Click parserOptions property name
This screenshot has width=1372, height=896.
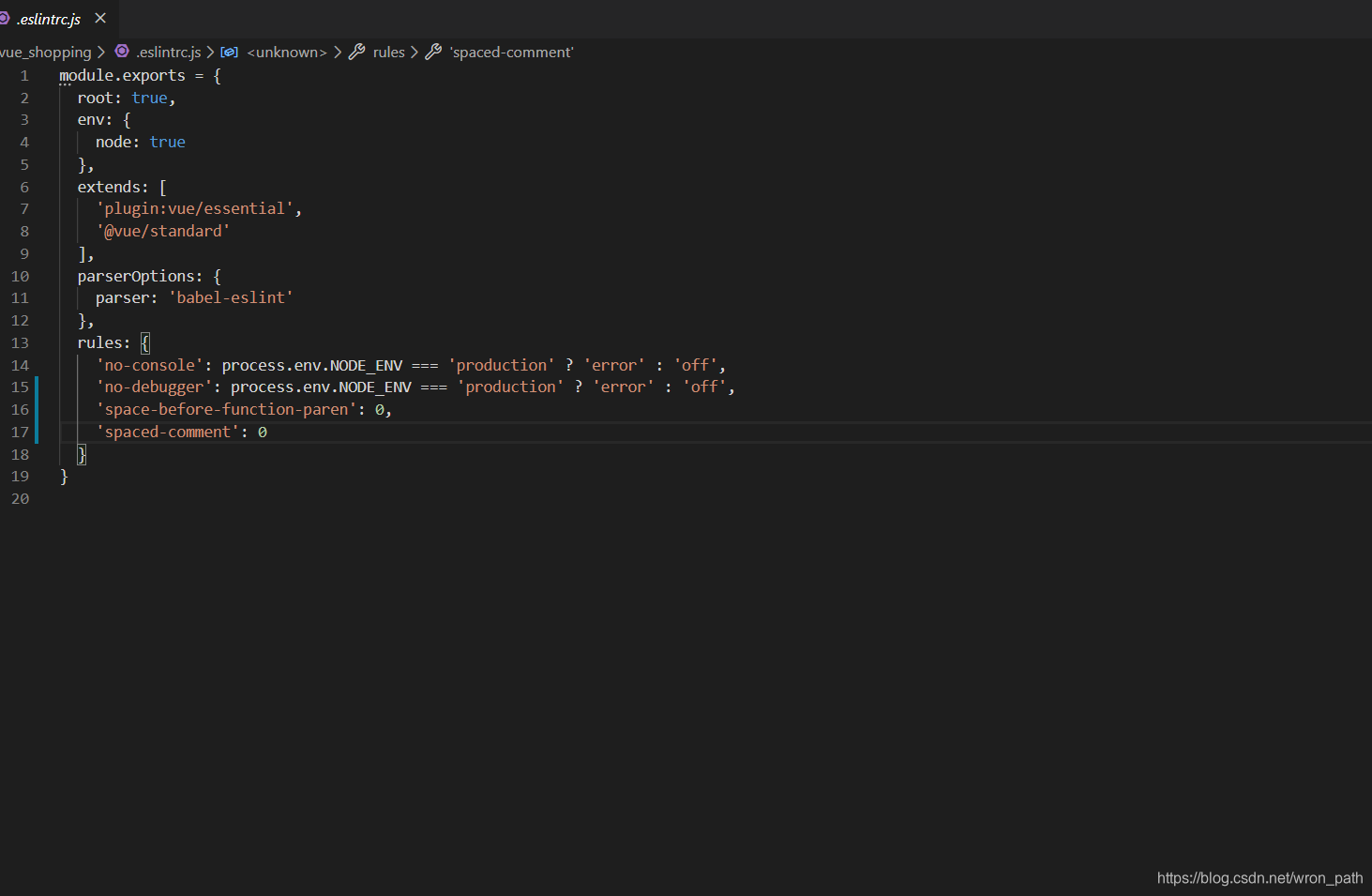pos(135,276)
